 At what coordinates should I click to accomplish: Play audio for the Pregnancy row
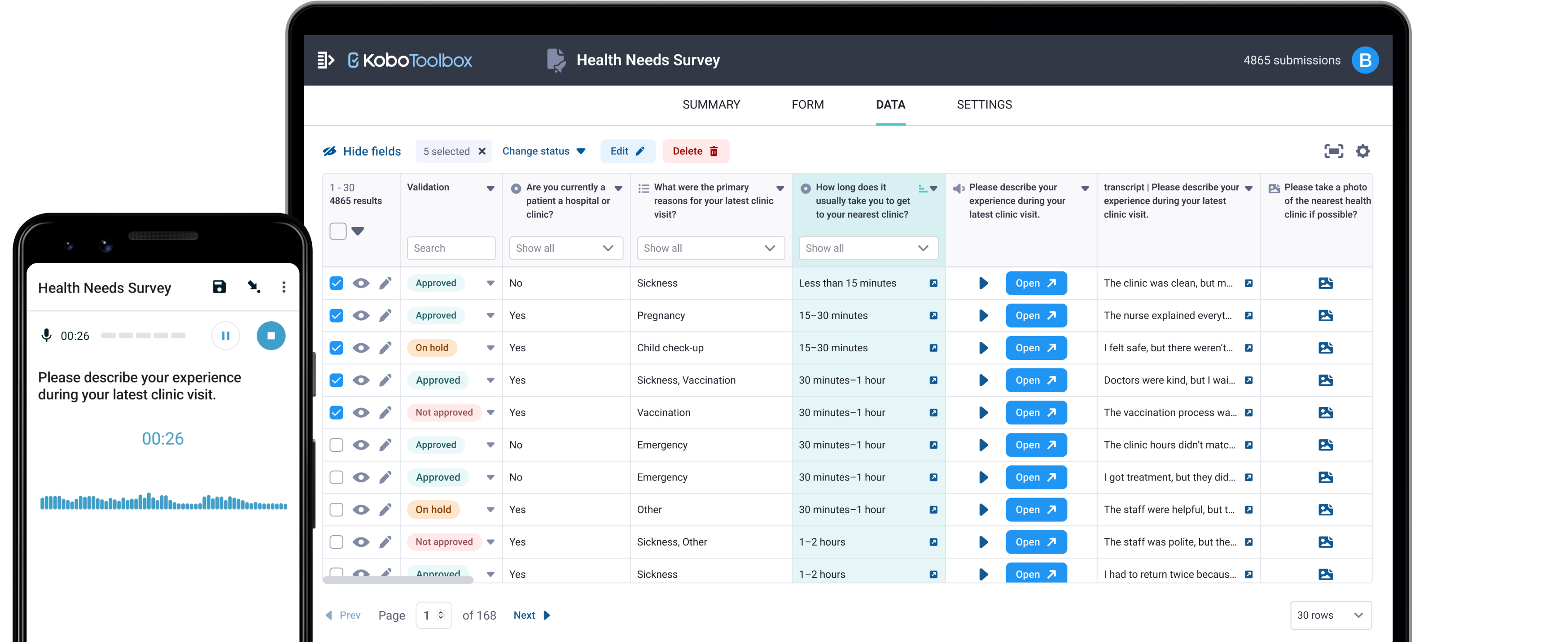[x=983, y=315]
